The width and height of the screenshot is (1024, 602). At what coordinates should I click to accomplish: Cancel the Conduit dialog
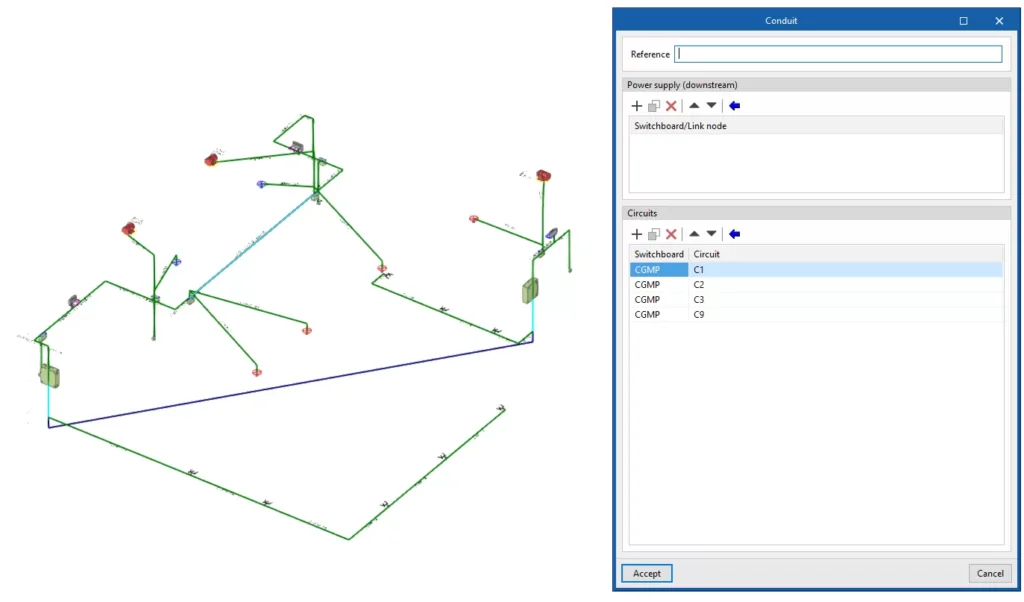(989, 573)
